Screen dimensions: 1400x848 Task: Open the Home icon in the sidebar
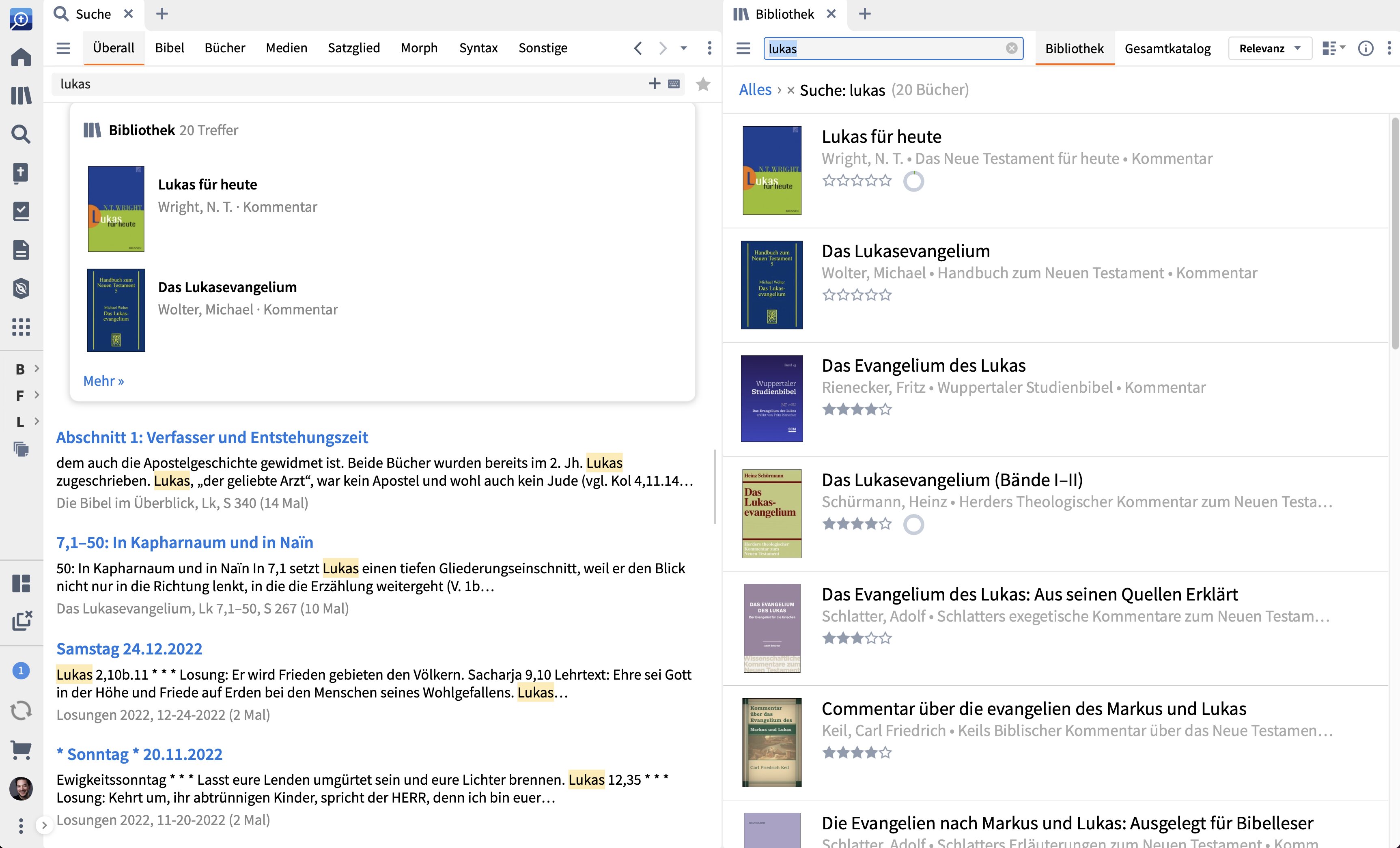(21, 57)
